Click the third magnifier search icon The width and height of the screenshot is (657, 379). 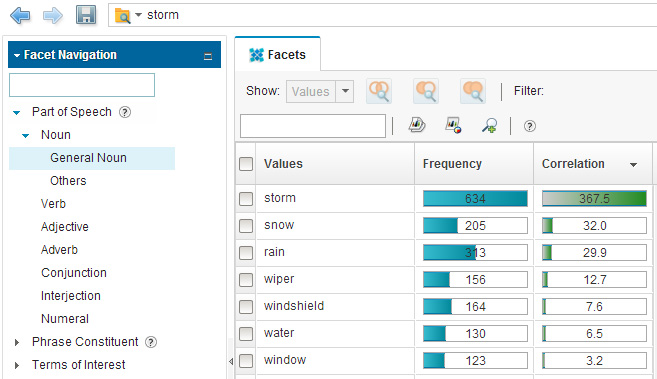(x=473, y=91)
